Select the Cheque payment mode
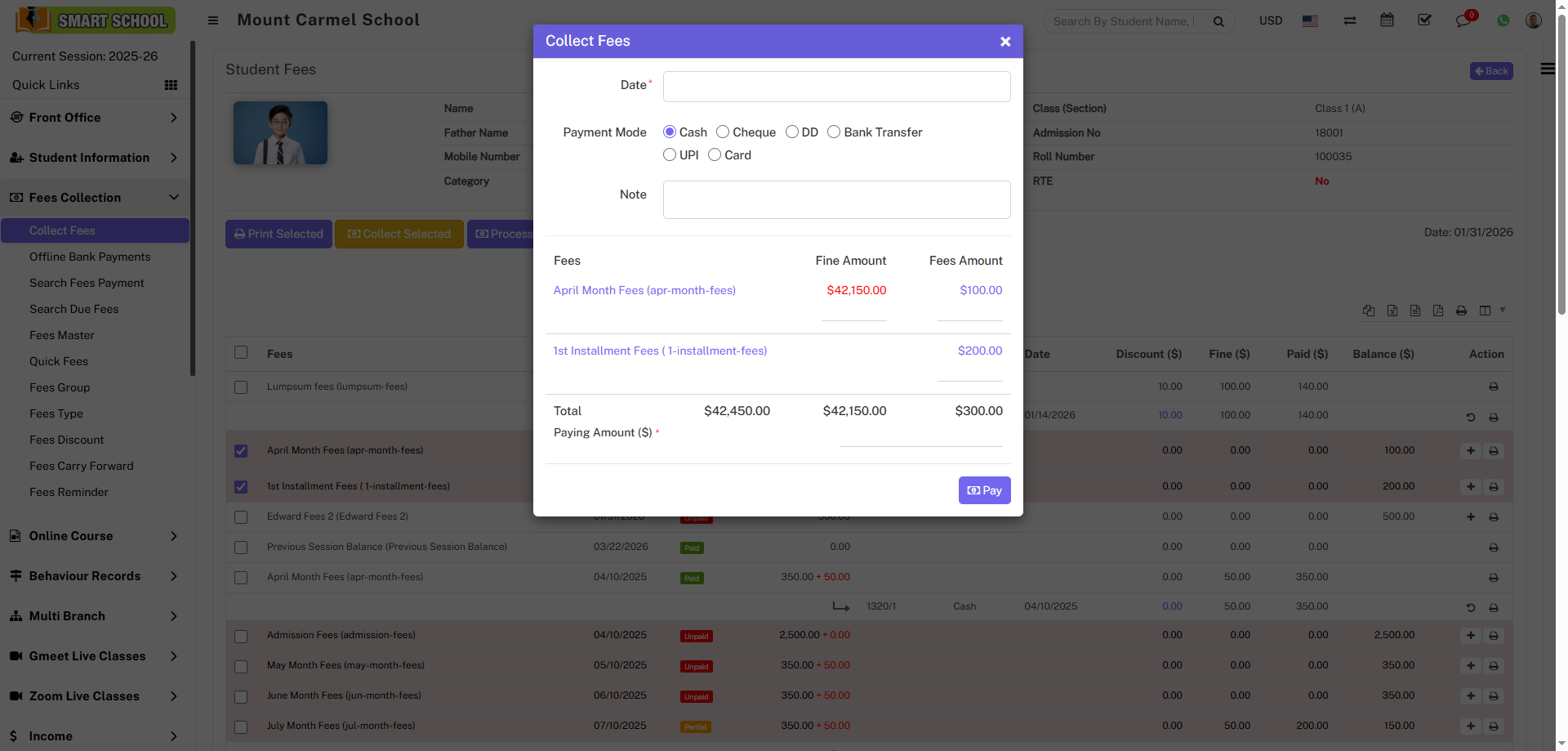This screenshot has height=751, width=1568. (x=722, y=132)
